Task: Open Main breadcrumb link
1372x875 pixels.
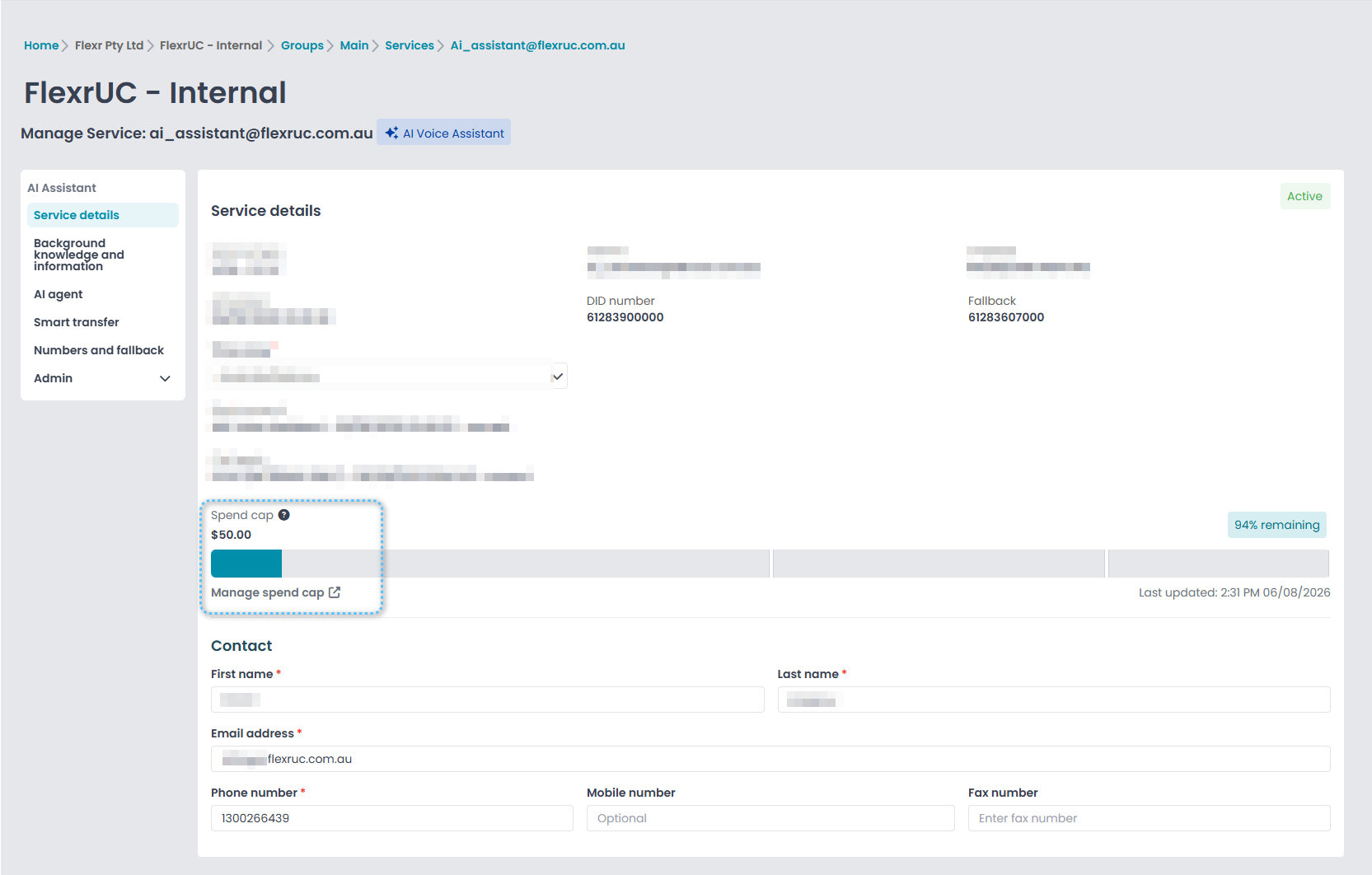Action: [354, 45]
